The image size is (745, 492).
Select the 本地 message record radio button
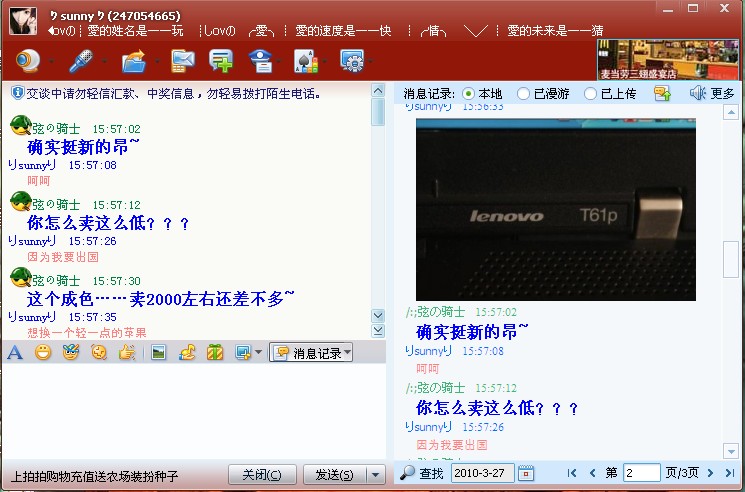[x=468, y=94]
